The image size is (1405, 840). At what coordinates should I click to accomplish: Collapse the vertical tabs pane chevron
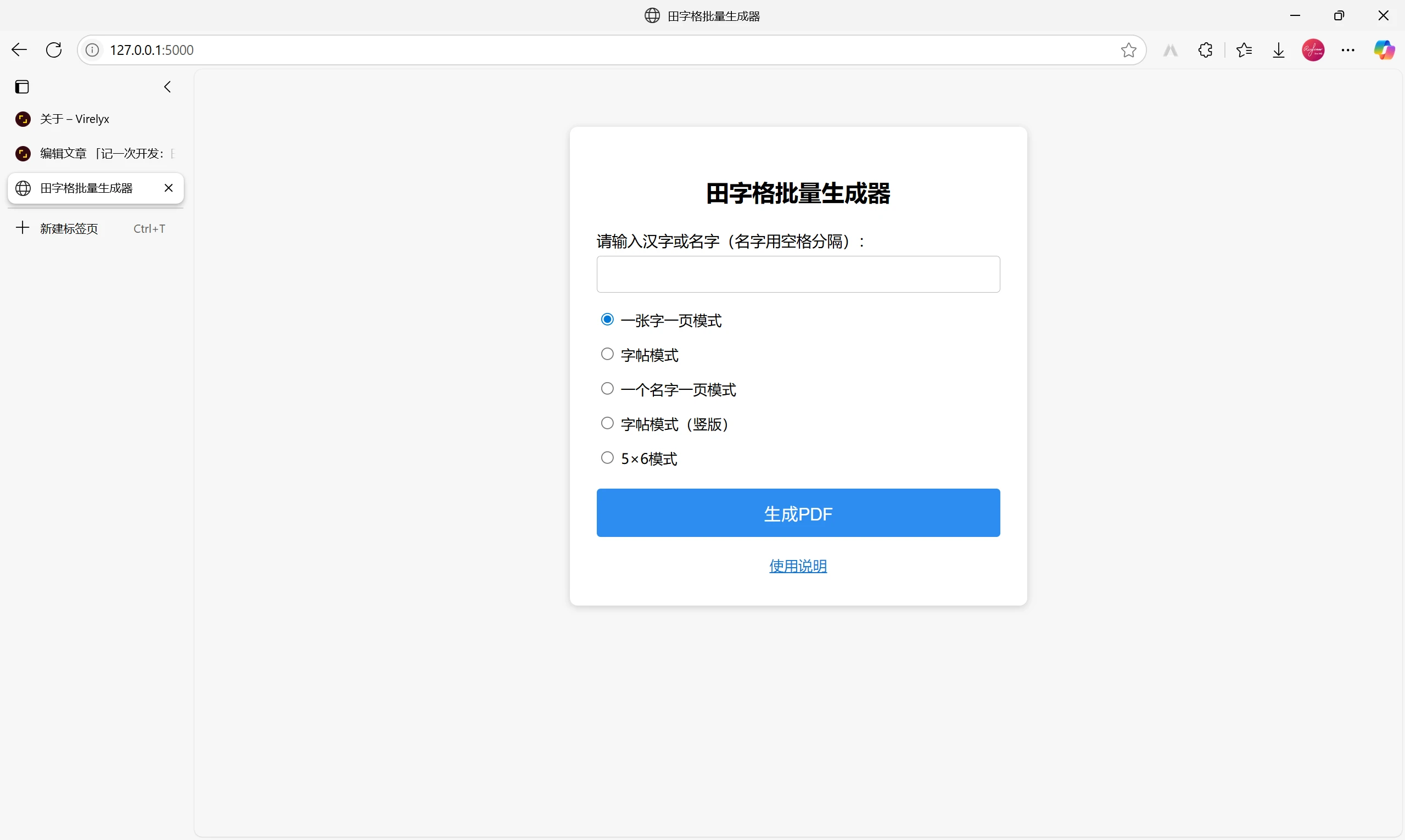tap(167, 87)
